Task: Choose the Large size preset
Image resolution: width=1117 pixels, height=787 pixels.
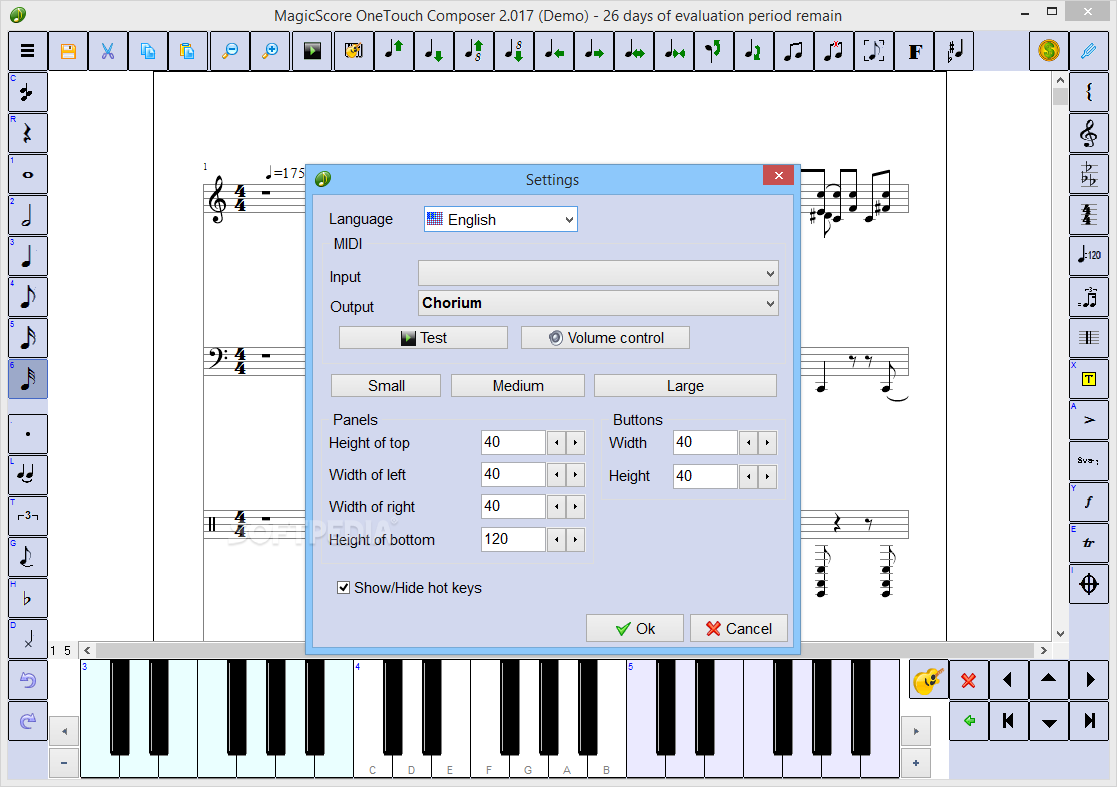Action: tap(685, 386)
